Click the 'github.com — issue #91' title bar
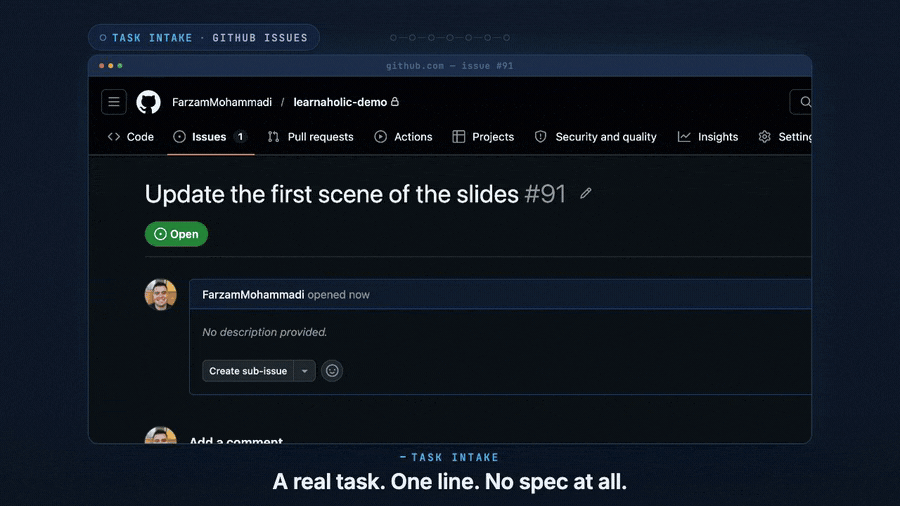 click(450, 66)
